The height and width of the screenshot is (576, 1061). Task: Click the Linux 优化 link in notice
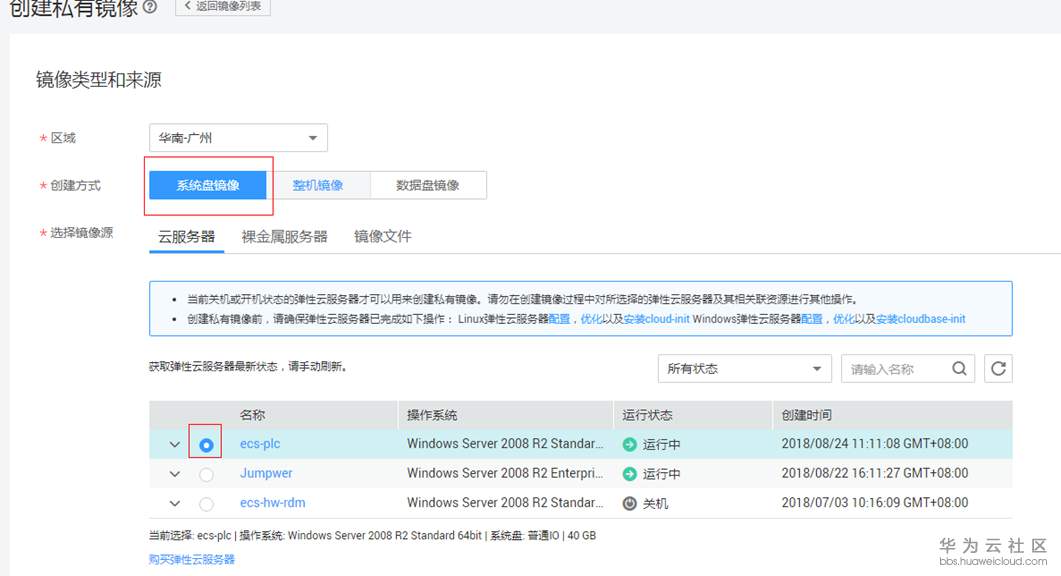click(591, 319)
